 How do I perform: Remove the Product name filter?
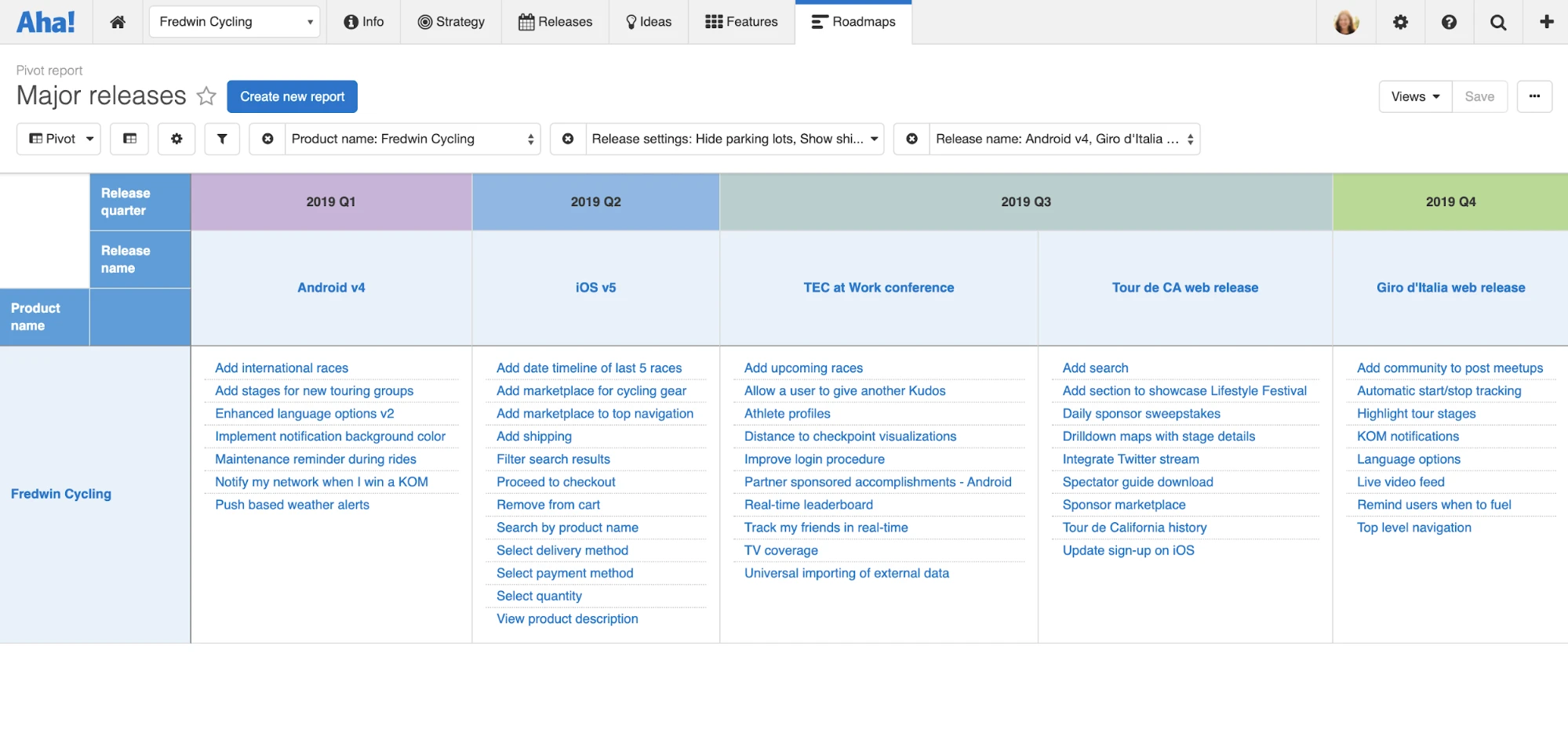pos(267,139)
